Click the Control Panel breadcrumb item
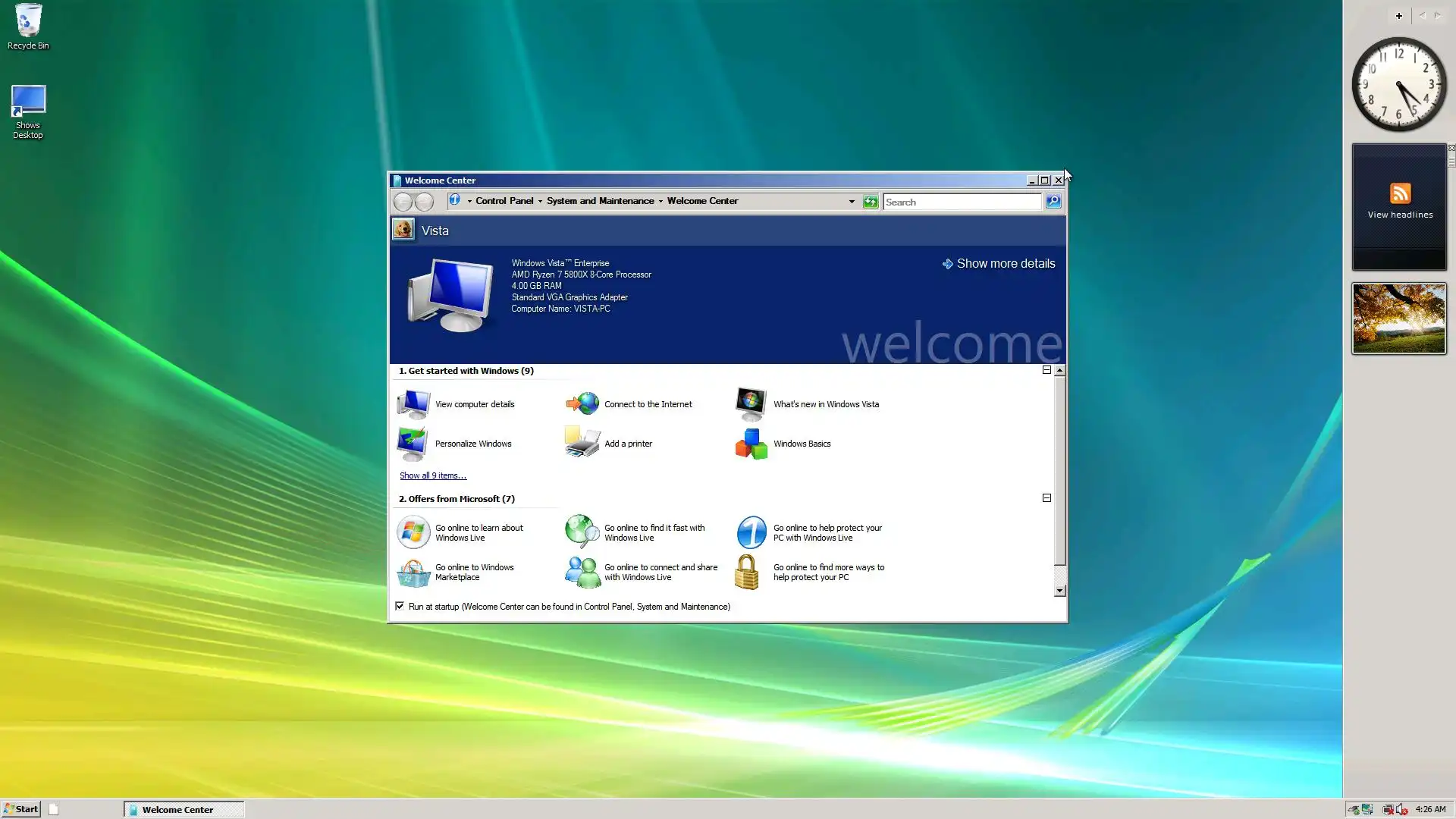 pyautogui.click(x=504, y=201)
